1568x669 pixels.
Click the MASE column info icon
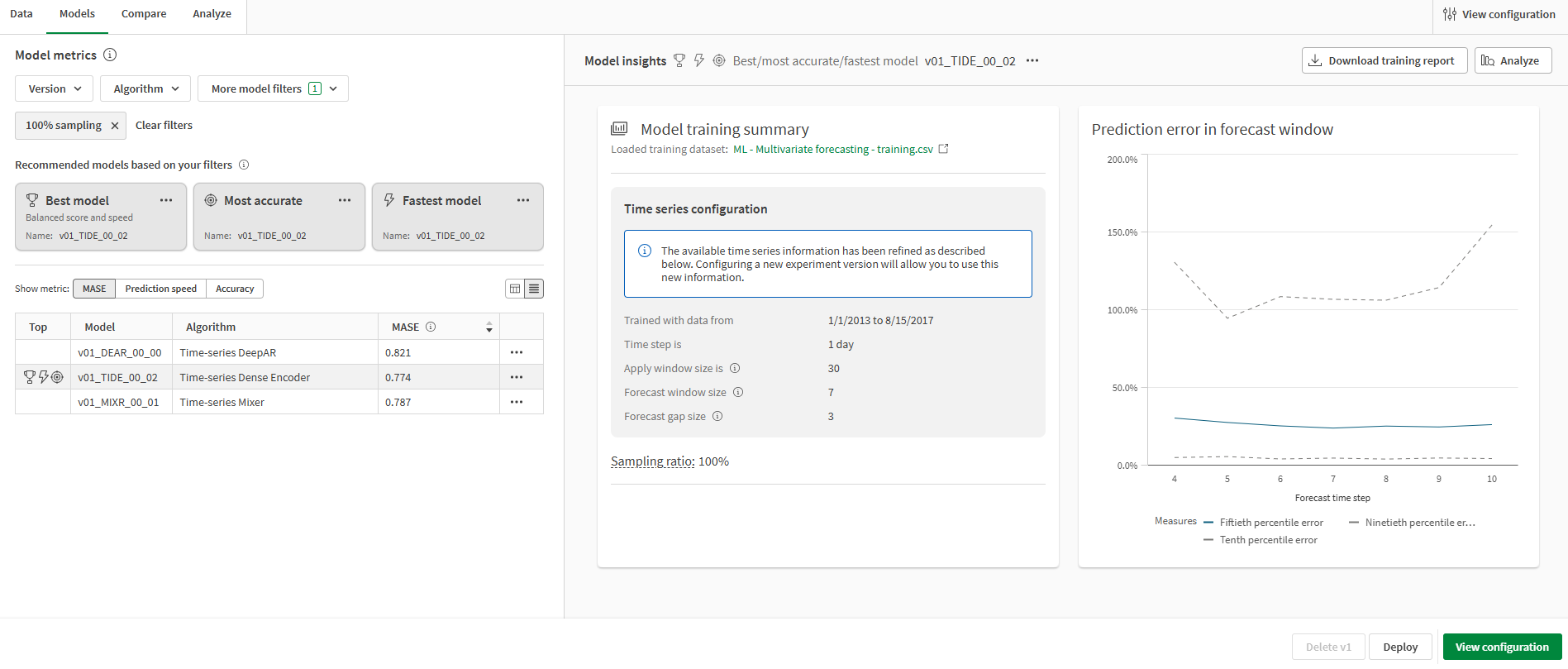pos(431,327)
